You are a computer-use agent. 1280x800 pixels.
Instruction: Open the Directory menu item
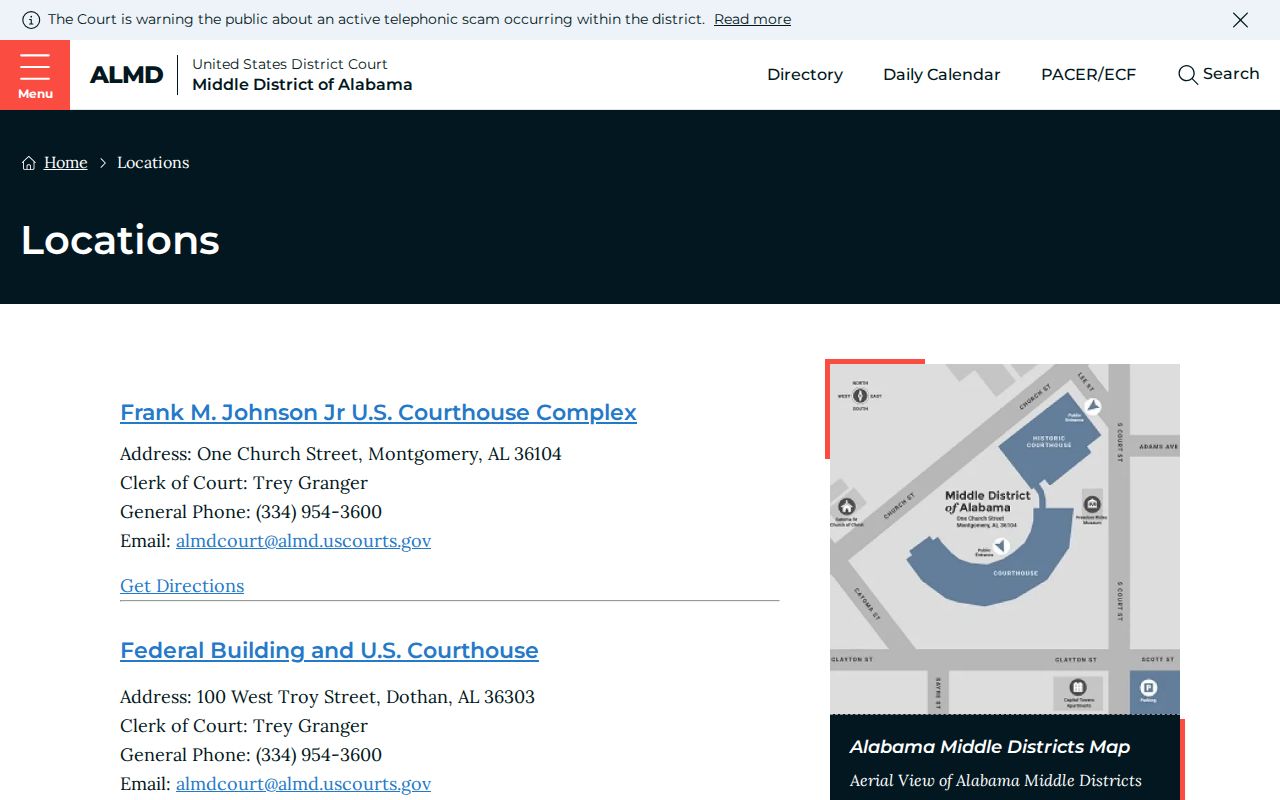(805, 75)
